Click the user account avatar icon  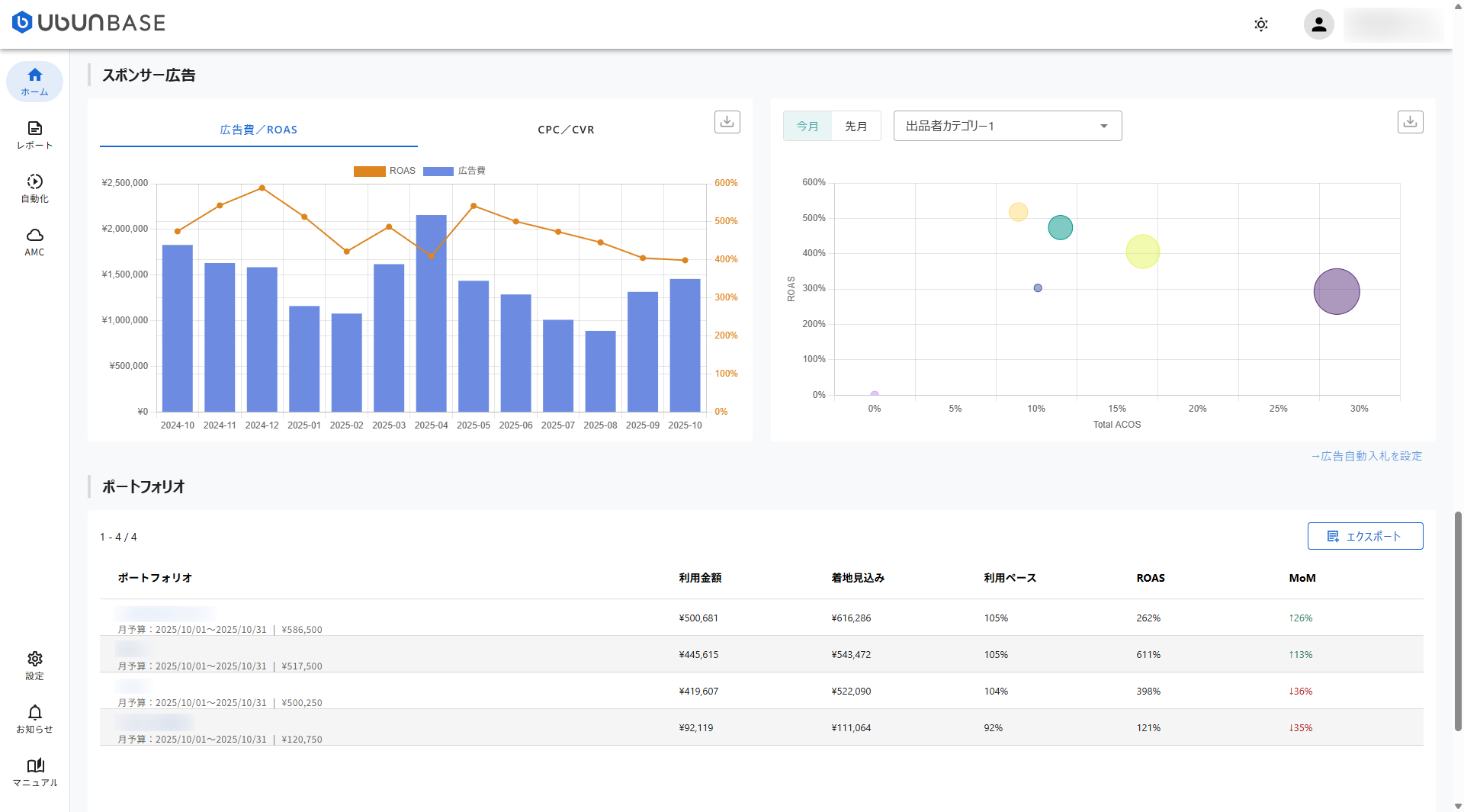click(x=1318, y=24)
